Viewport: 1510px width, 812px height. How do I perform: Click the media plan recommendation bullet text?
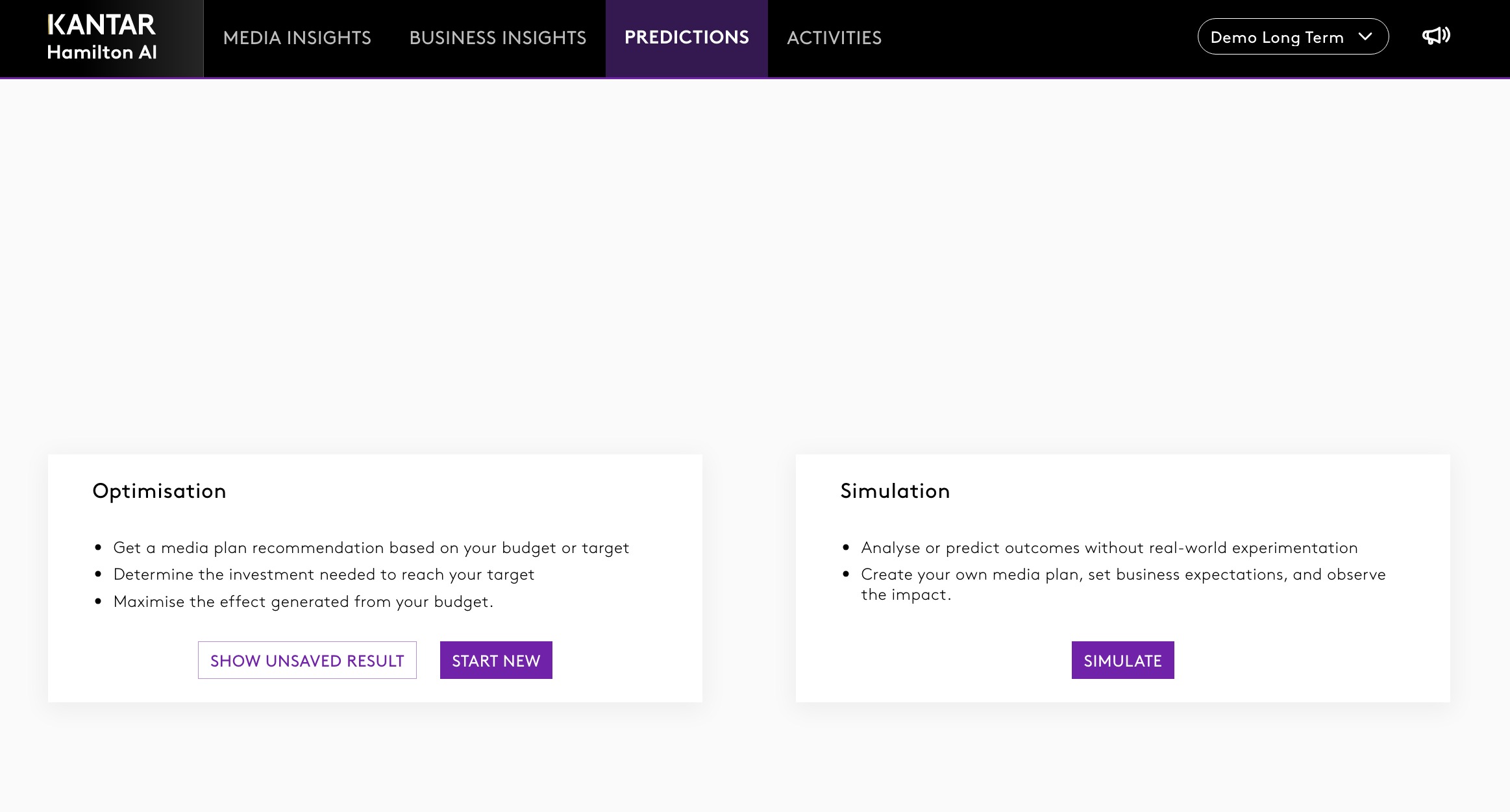371,548
